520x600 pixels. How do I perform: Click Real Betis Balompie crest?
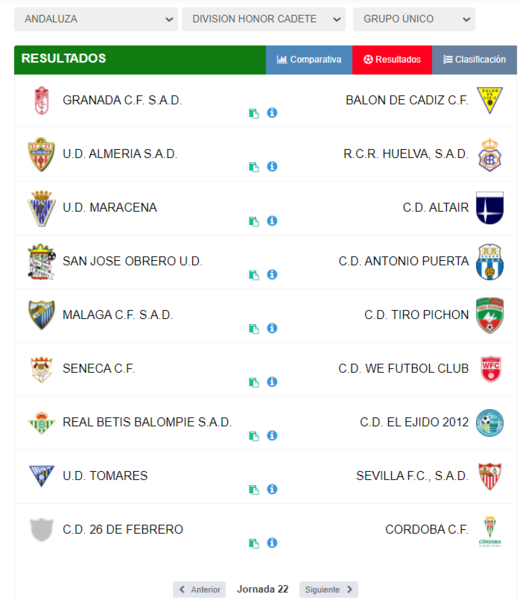pos(42,422)
